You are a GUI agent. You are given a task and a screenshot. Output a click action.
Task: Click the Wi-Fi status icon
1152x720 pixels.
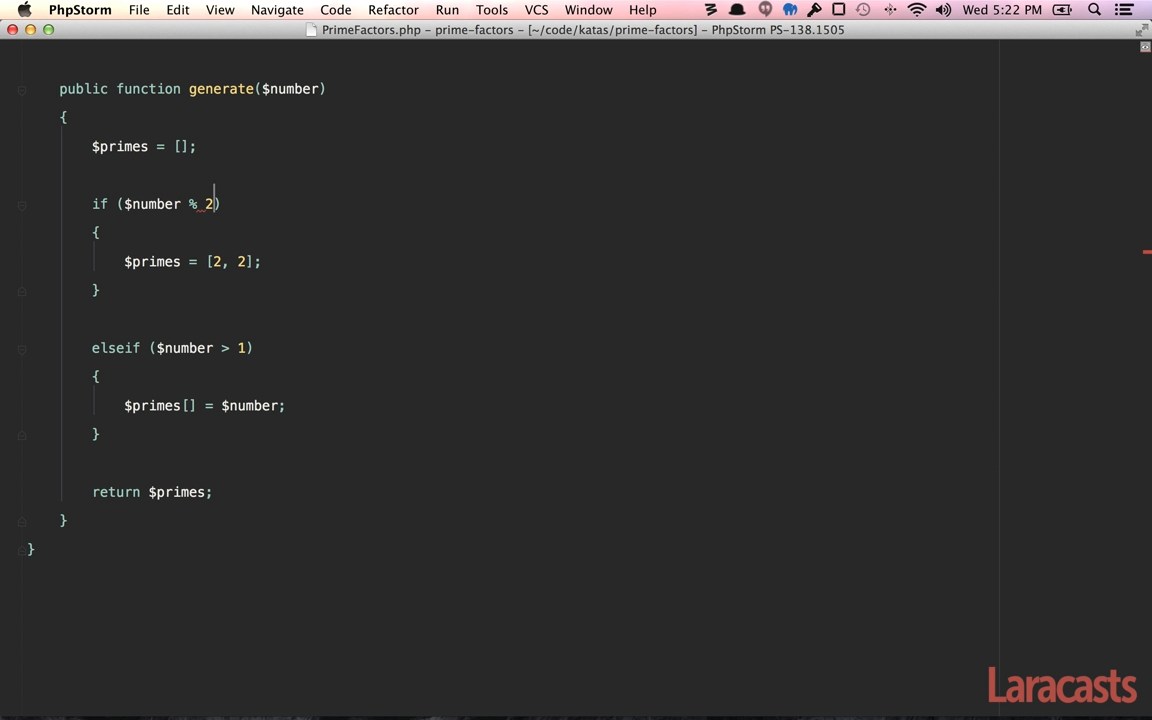[916, 10]
